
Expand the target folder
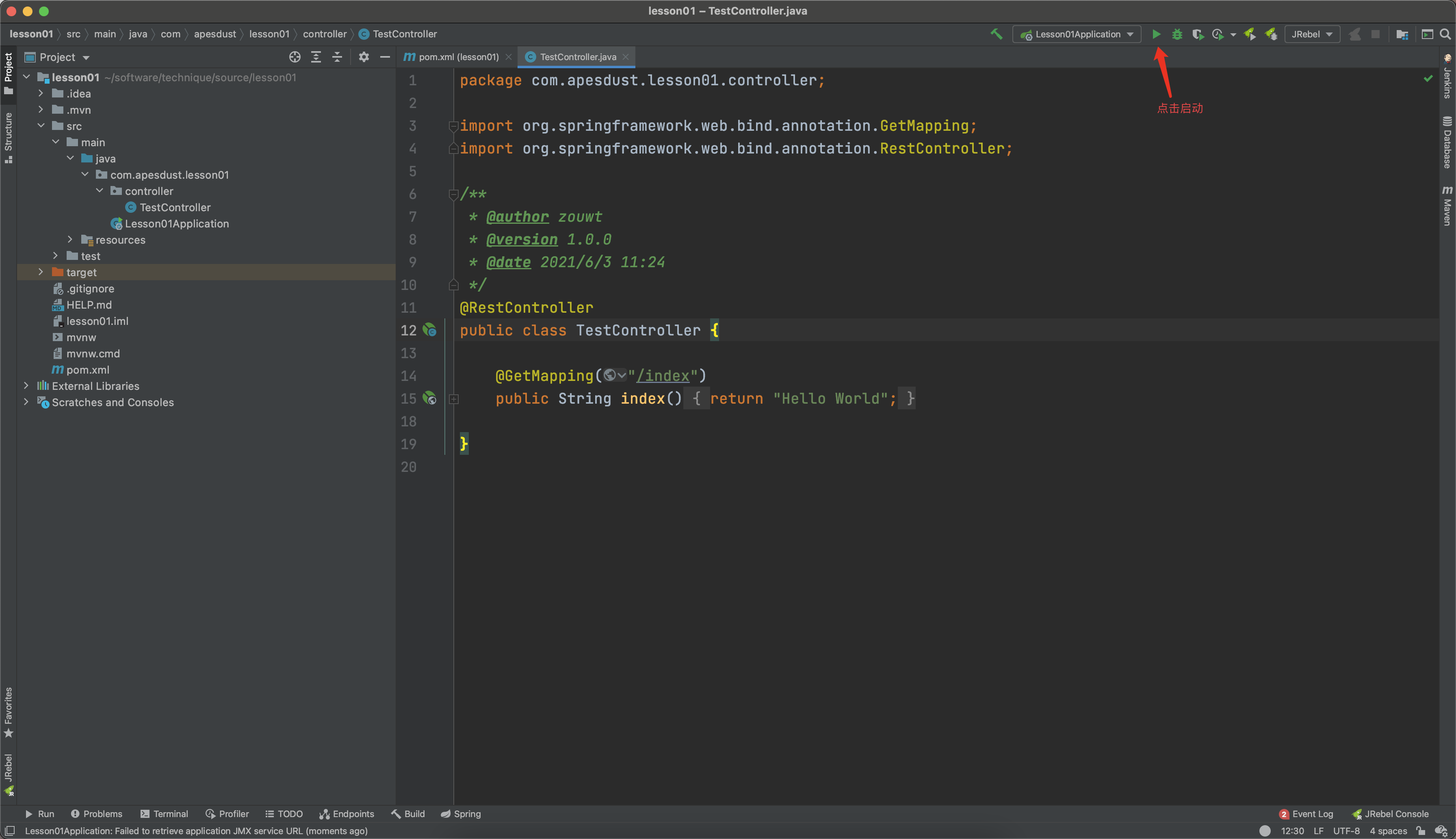41,272
